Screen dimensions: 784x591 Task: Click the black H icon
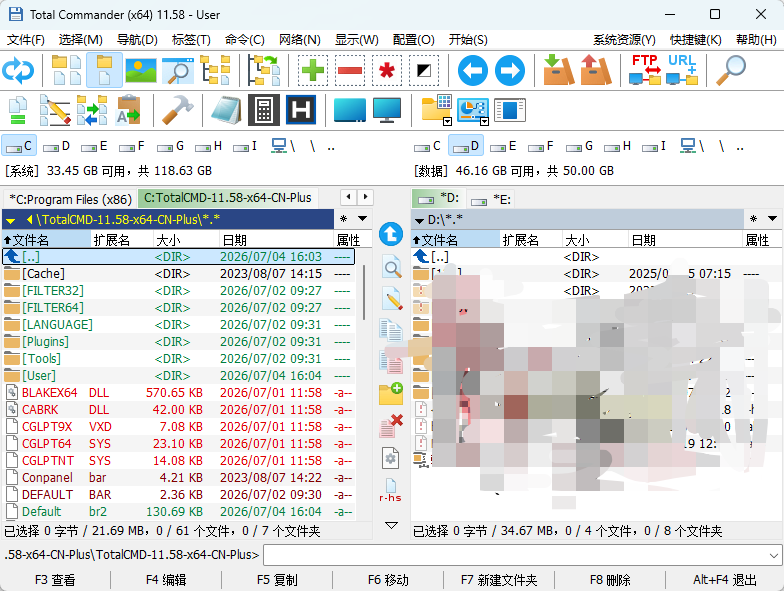click(300, 110)
